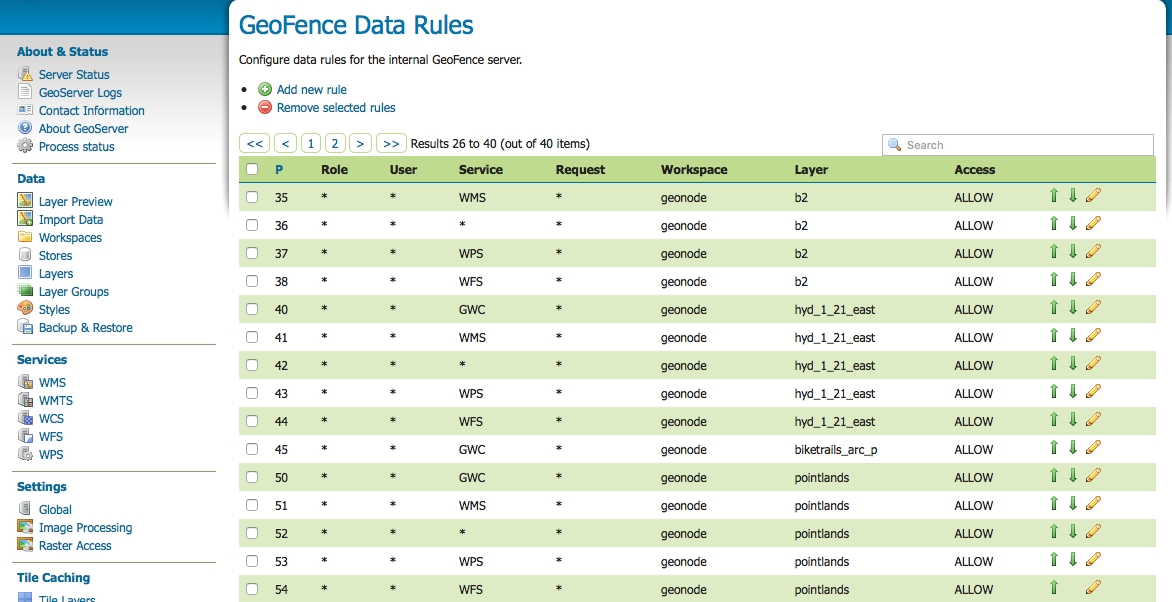The width and height of the screenshot is (1172, 602).
Task: Click the Layers icon in the sidebar
Action: point(25,273)
